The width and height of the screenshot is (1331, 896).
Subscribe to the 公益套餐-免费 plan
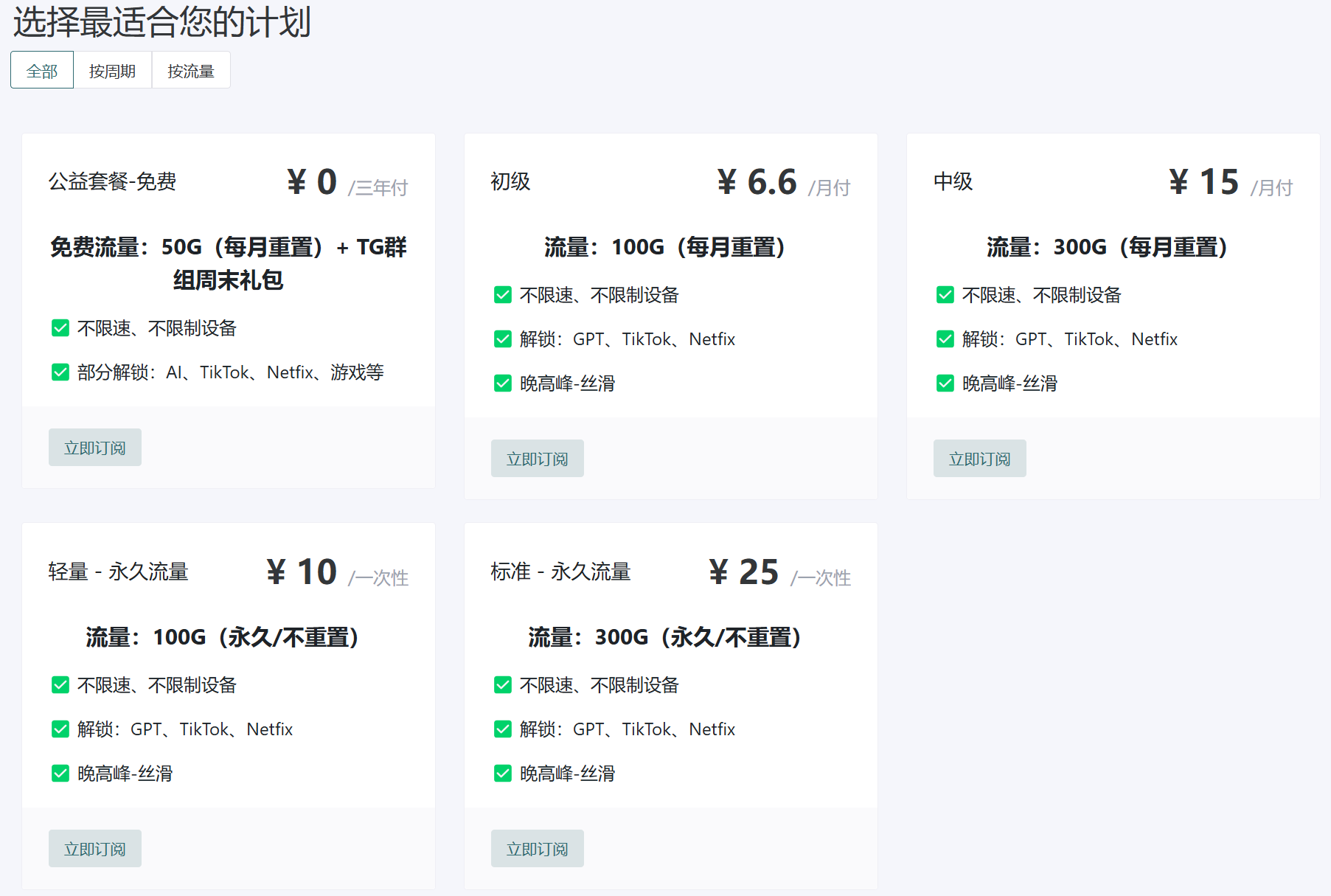(x=95, y=448)
